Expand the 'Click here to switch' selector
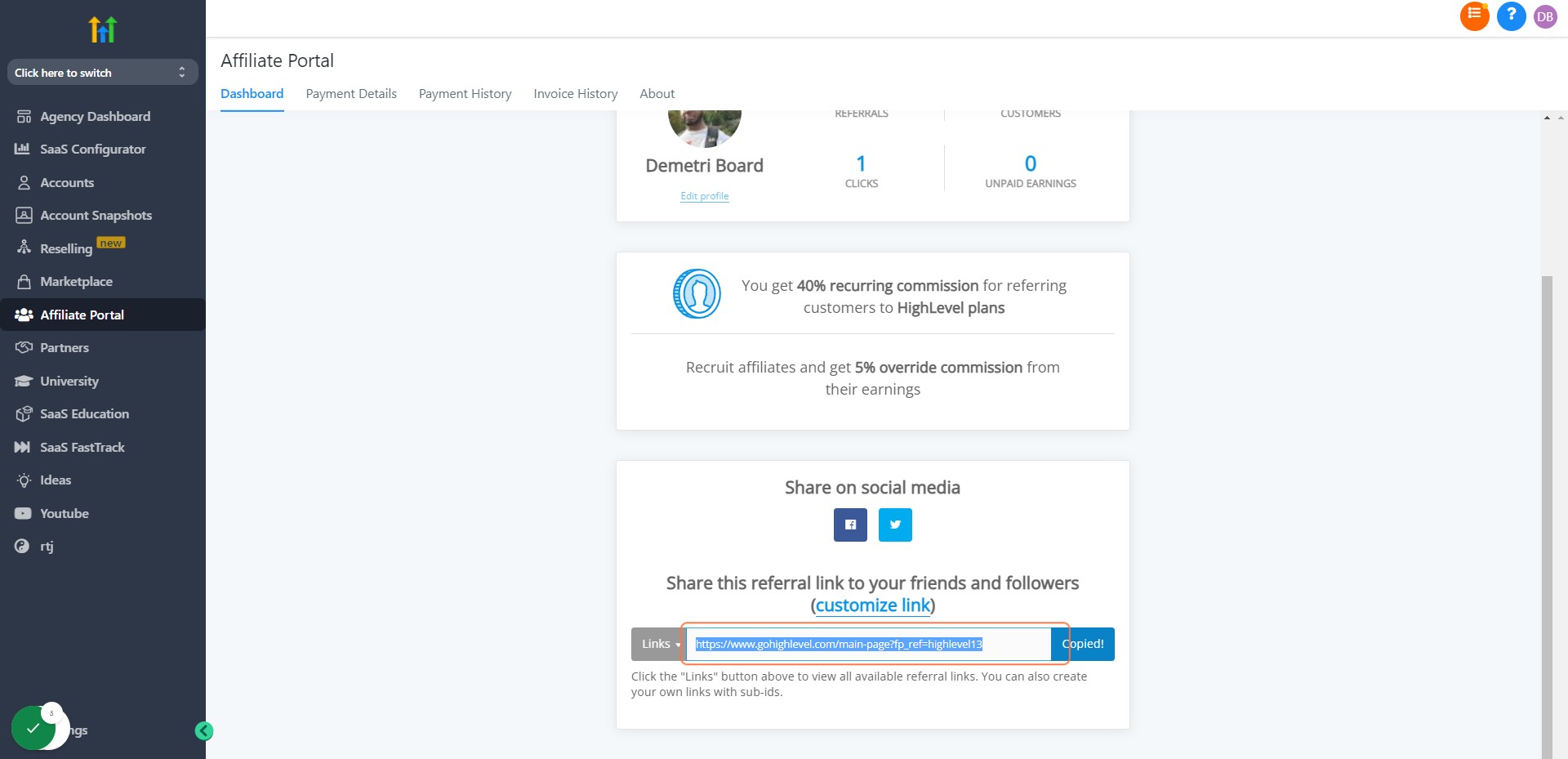Image resolution: width=1568 pixels, height=759 pixels. 103,73
